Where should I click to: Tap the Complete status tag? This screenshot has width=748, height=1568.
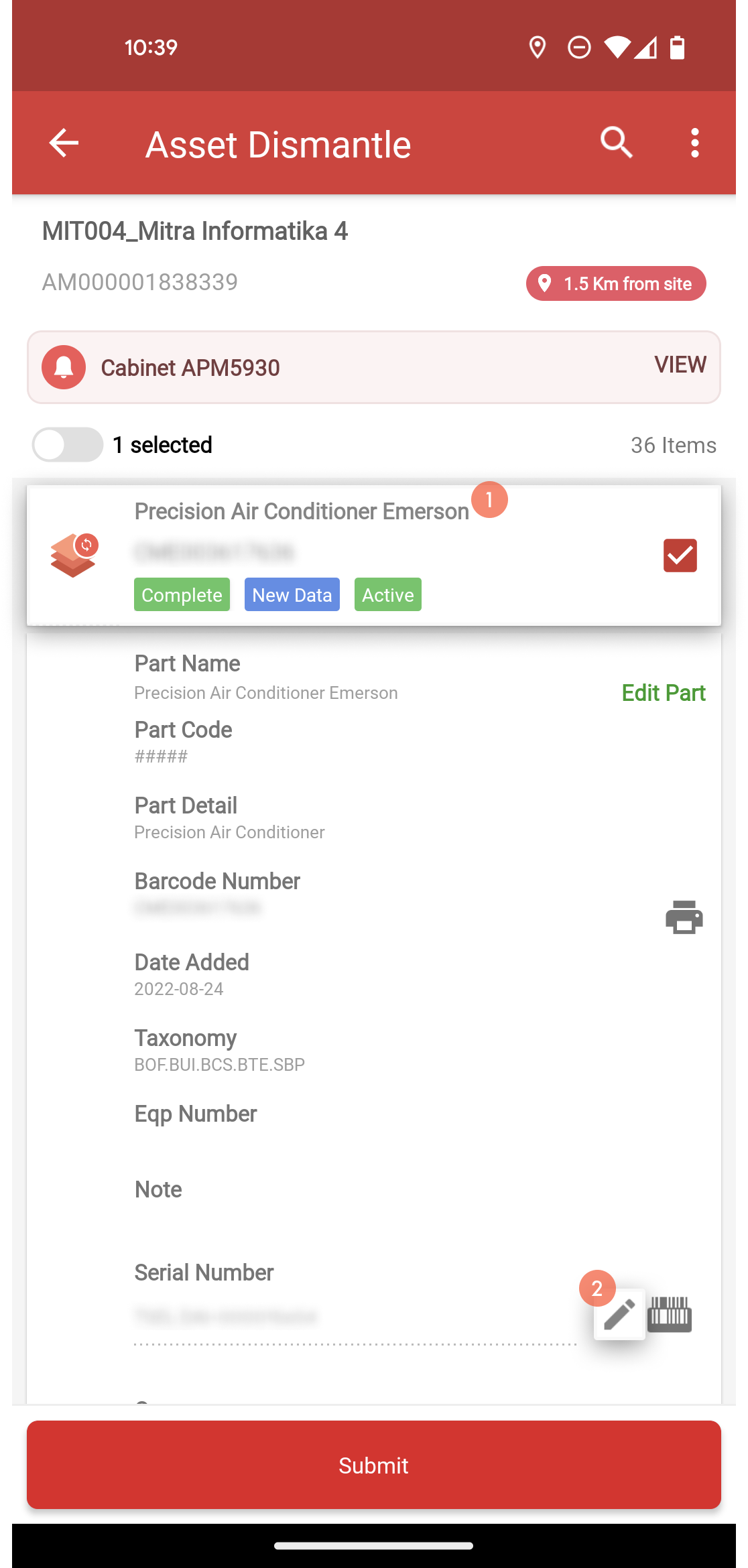tap(182, 594)
